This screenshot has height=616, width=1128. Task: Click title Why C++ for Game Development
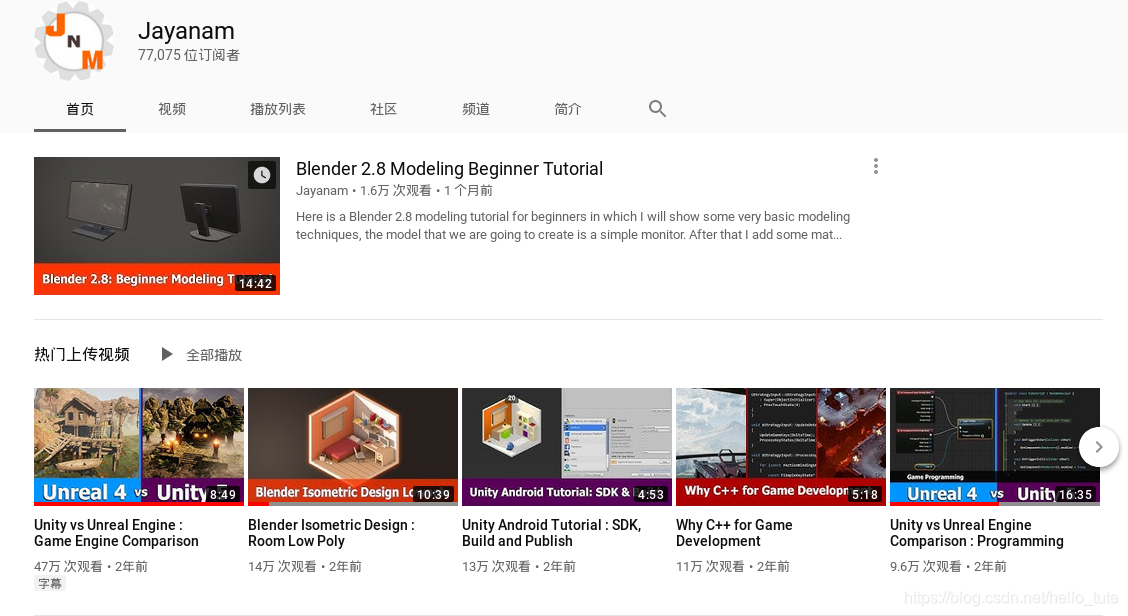734,533
